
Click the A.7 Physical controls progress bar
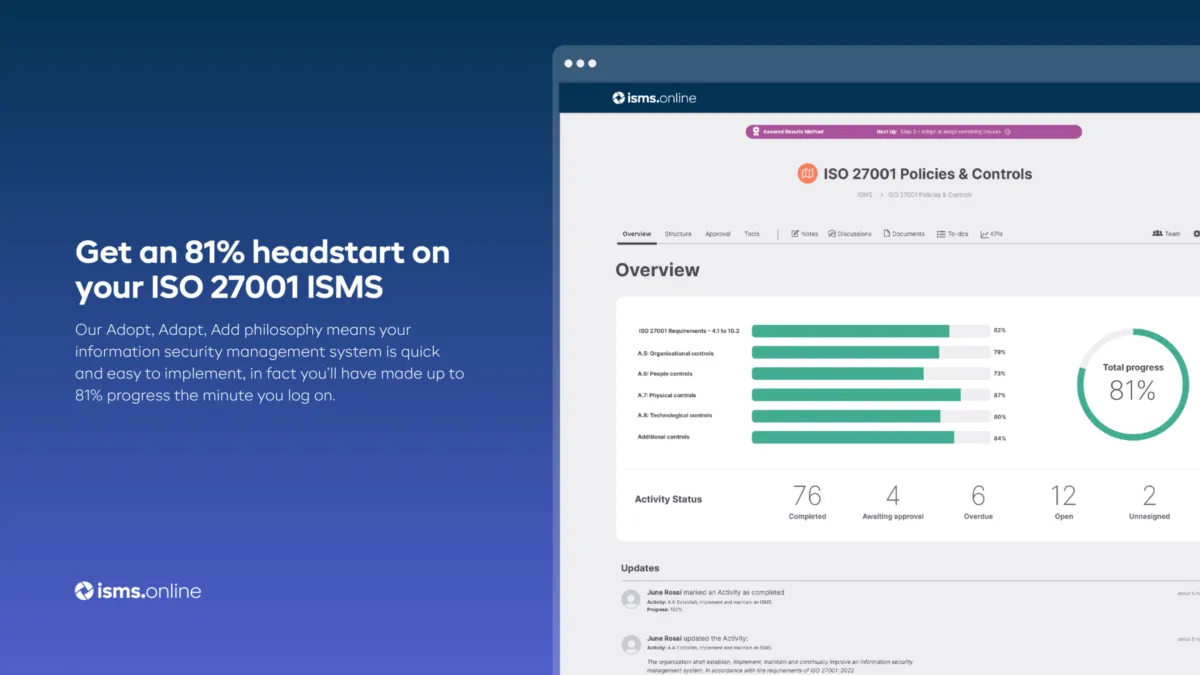870,395
